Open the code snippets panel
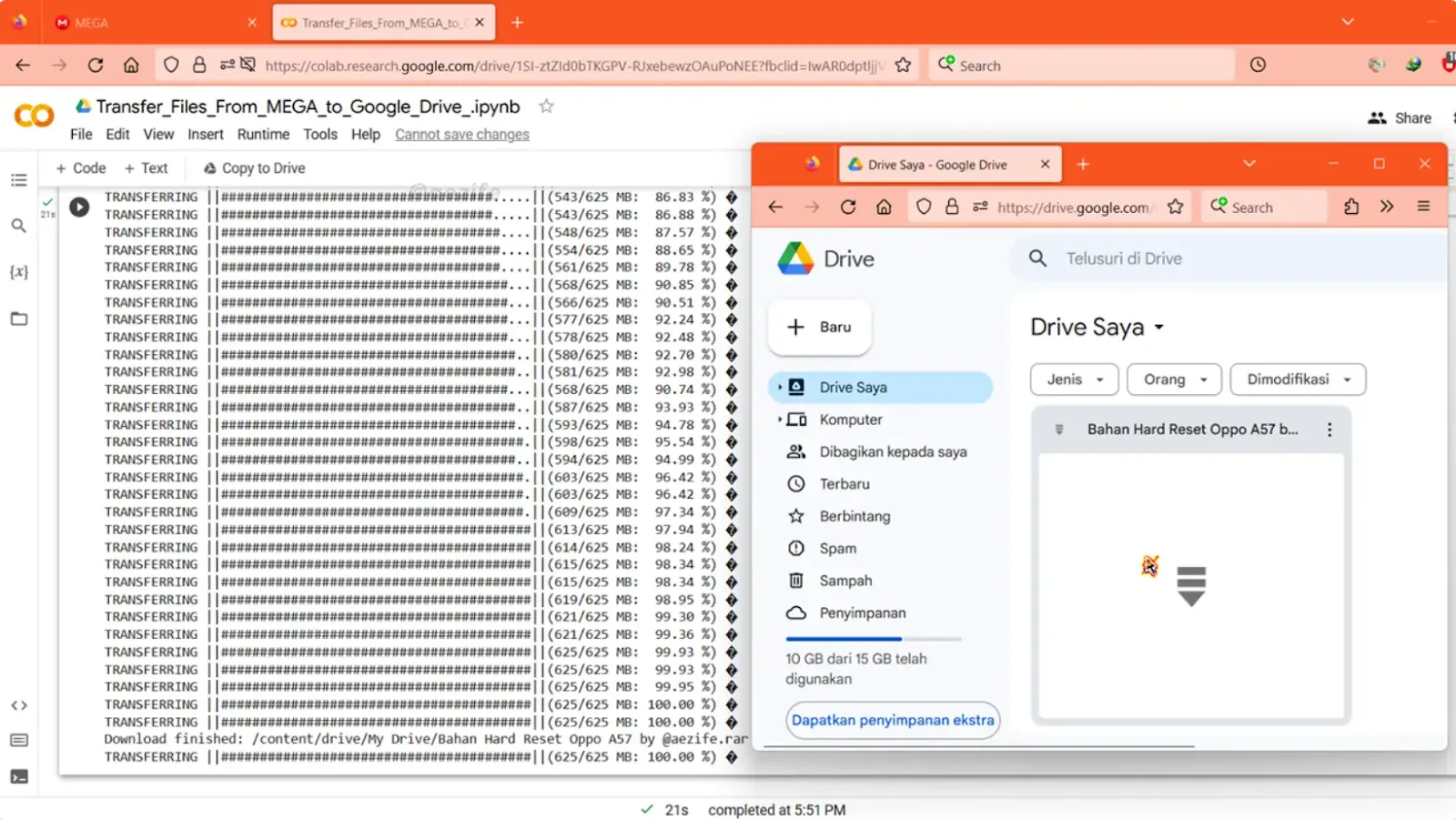This screenshot has height=820, width=1456. [18, 704]
